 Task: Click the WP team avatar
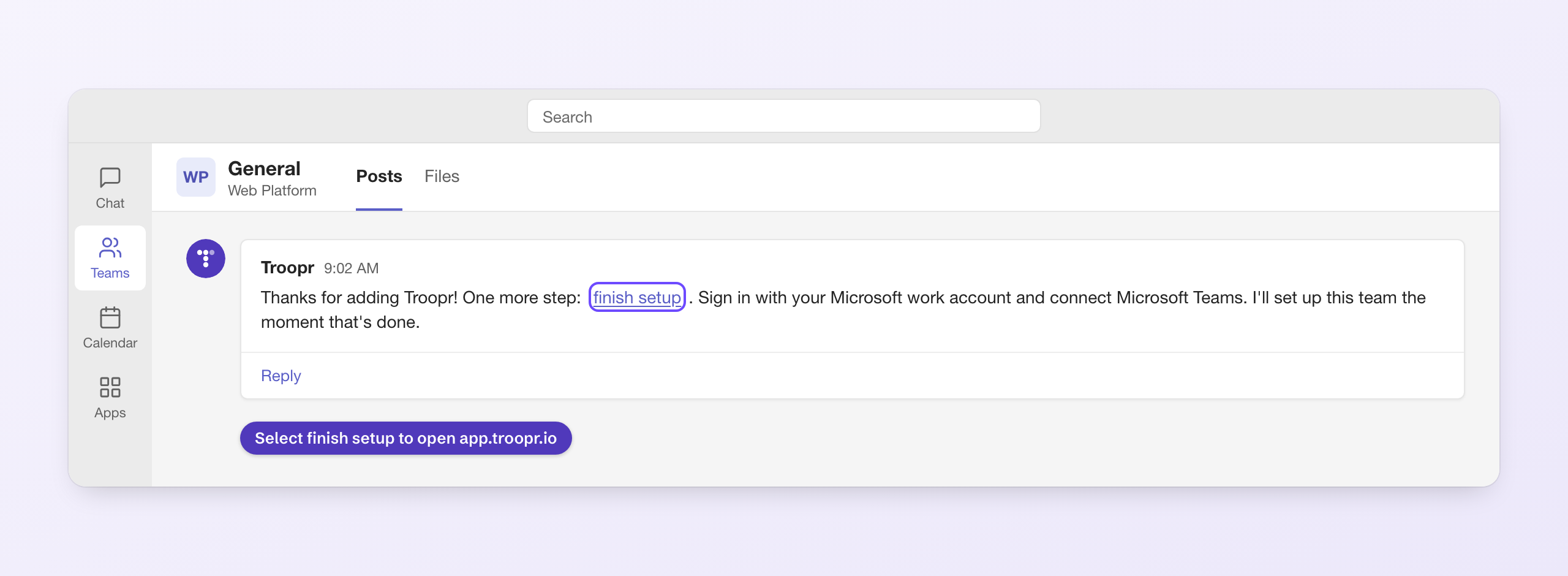(x=196, y=177)
